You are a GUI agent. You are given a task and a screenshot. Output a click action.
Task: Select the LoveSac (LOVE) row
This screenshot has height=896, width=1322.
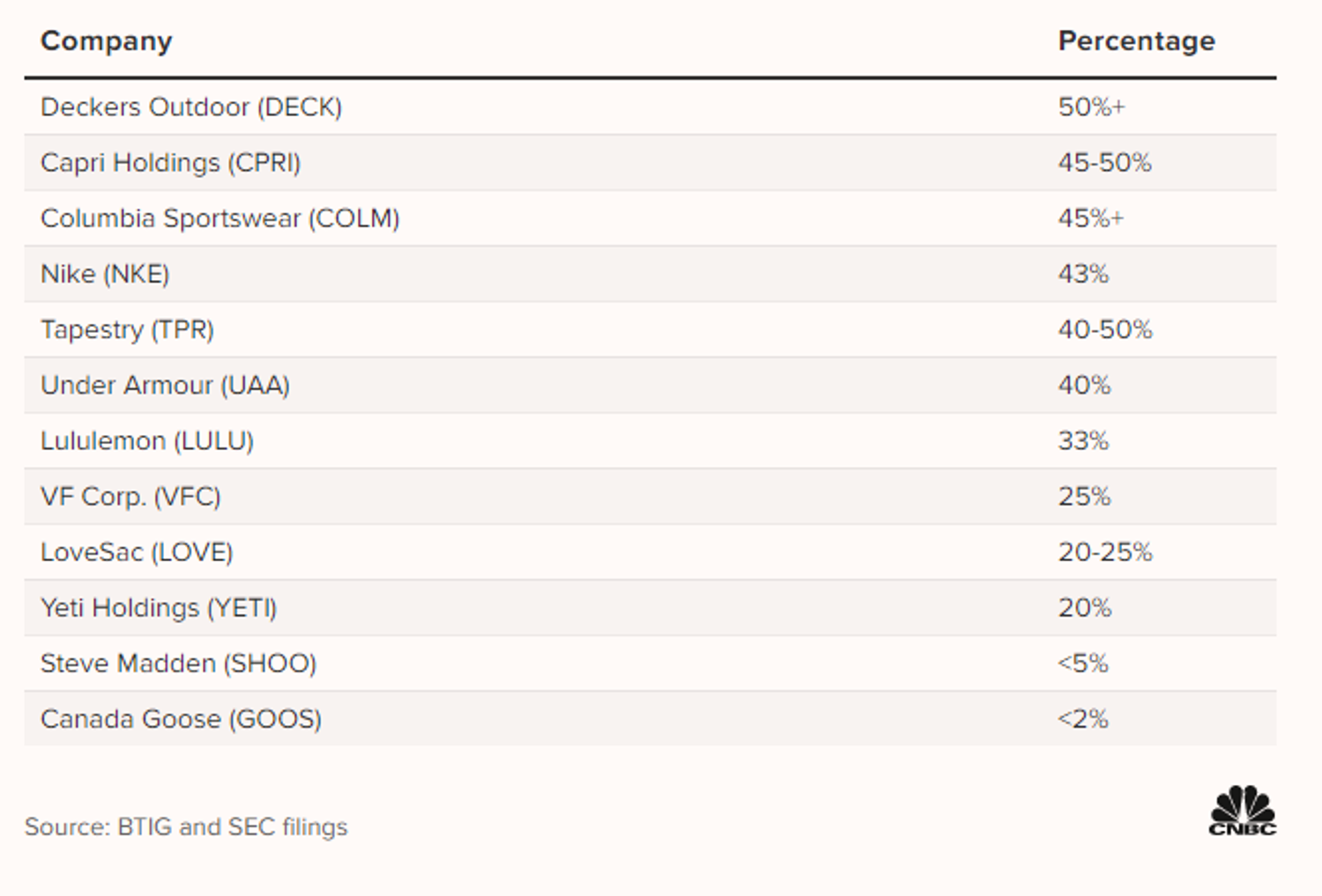point(650,552)
